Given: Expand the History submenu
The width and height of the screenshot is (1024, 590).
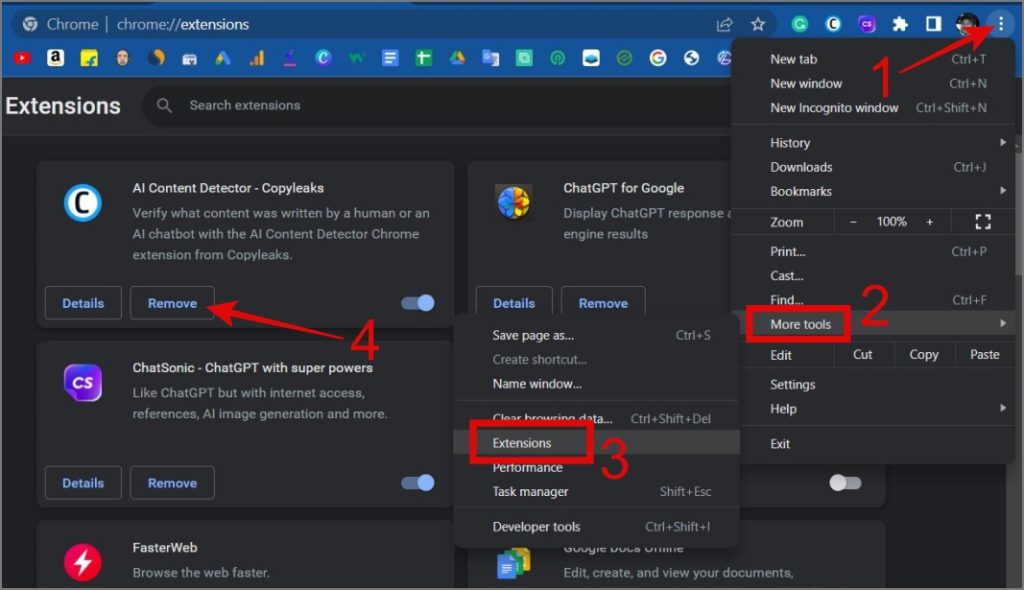Looking at the screenshot, I should coord(790,143).
